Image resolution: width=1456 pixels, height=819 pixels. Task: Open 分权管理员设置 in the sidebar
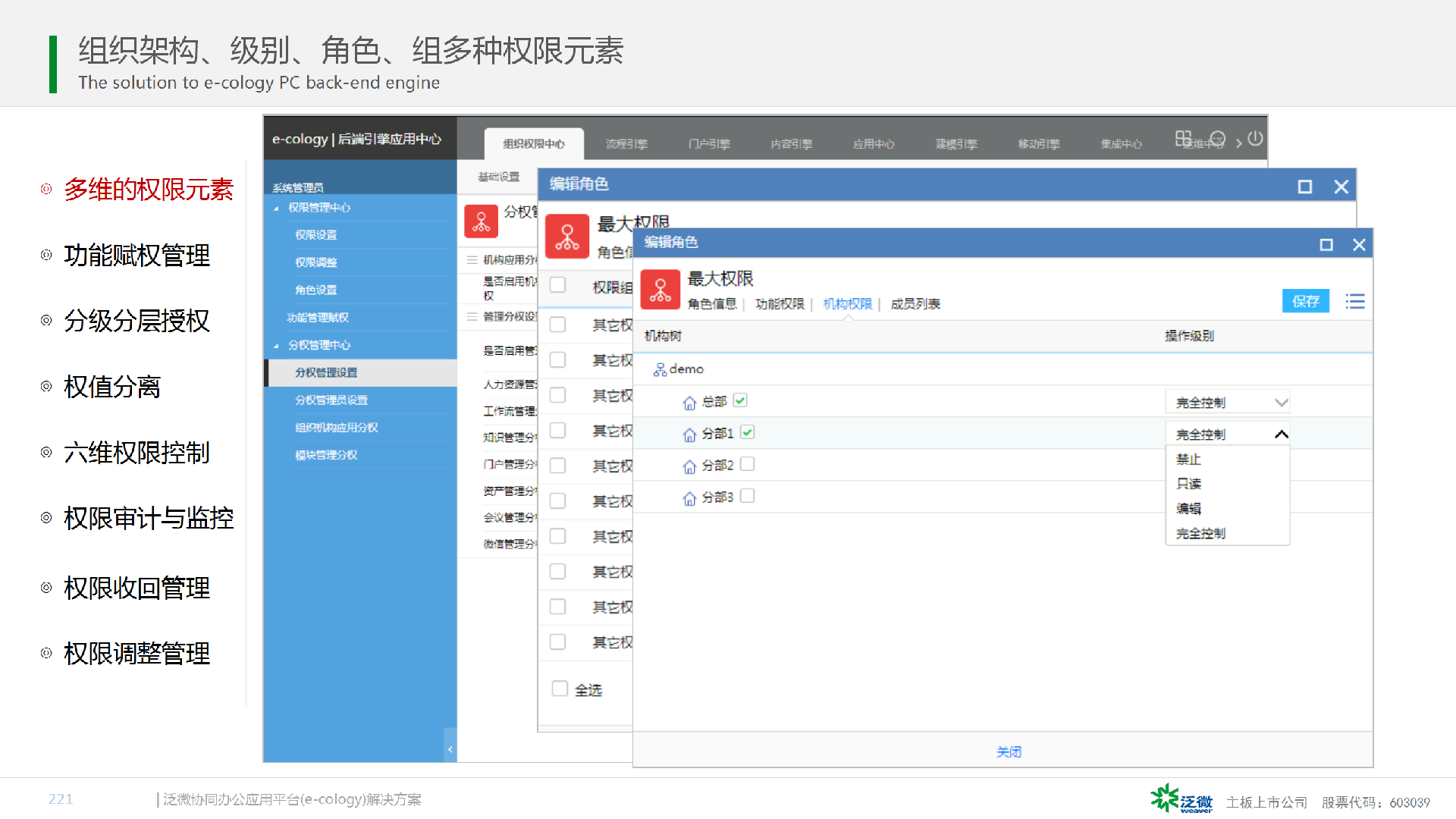(x=331, y=400)
